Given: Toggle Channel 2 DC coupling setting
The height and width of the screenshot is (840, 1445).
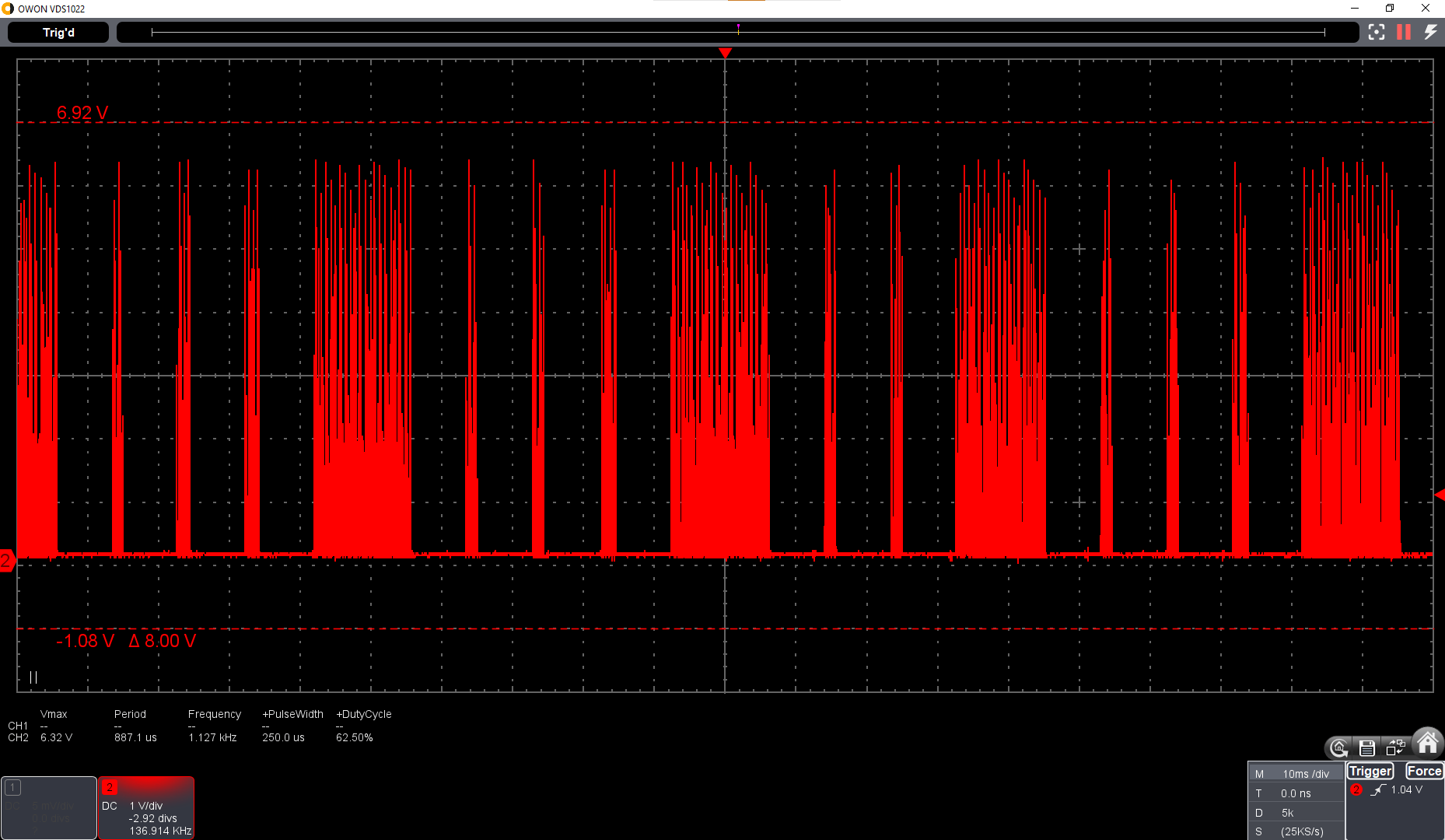Looking at the screenshot, I should click(x=109, y=806).
